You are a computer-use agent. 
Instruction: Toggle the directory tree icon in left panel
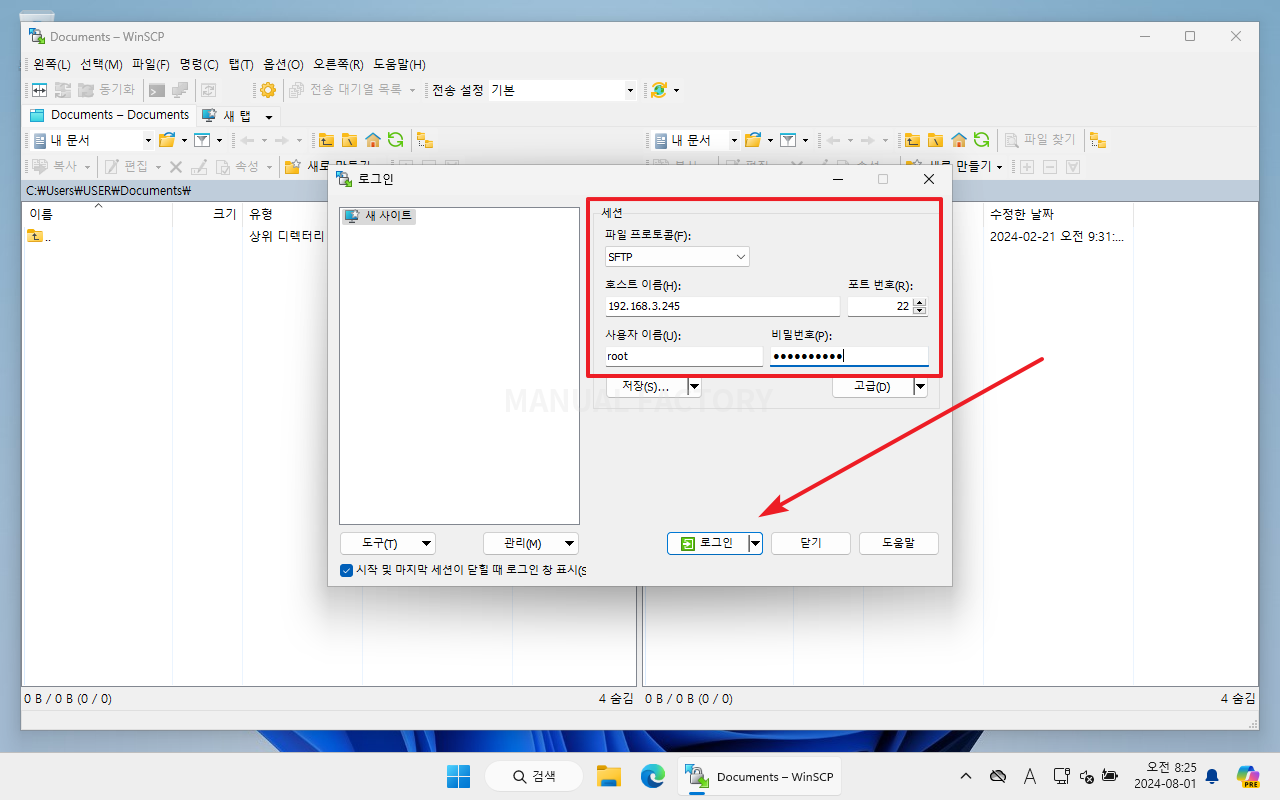(x=425, y=140)
